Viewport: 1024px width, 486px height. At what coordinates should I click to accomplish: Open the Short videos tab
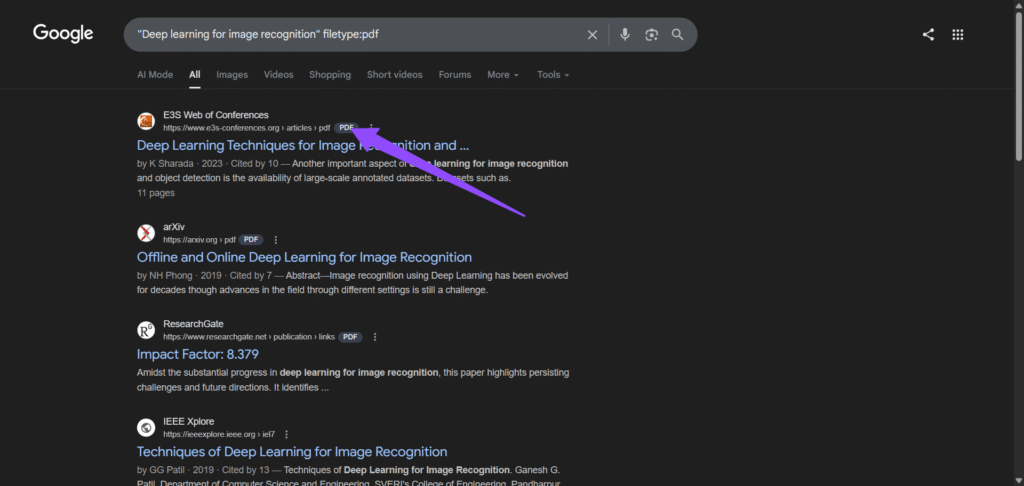coord(394,75)
